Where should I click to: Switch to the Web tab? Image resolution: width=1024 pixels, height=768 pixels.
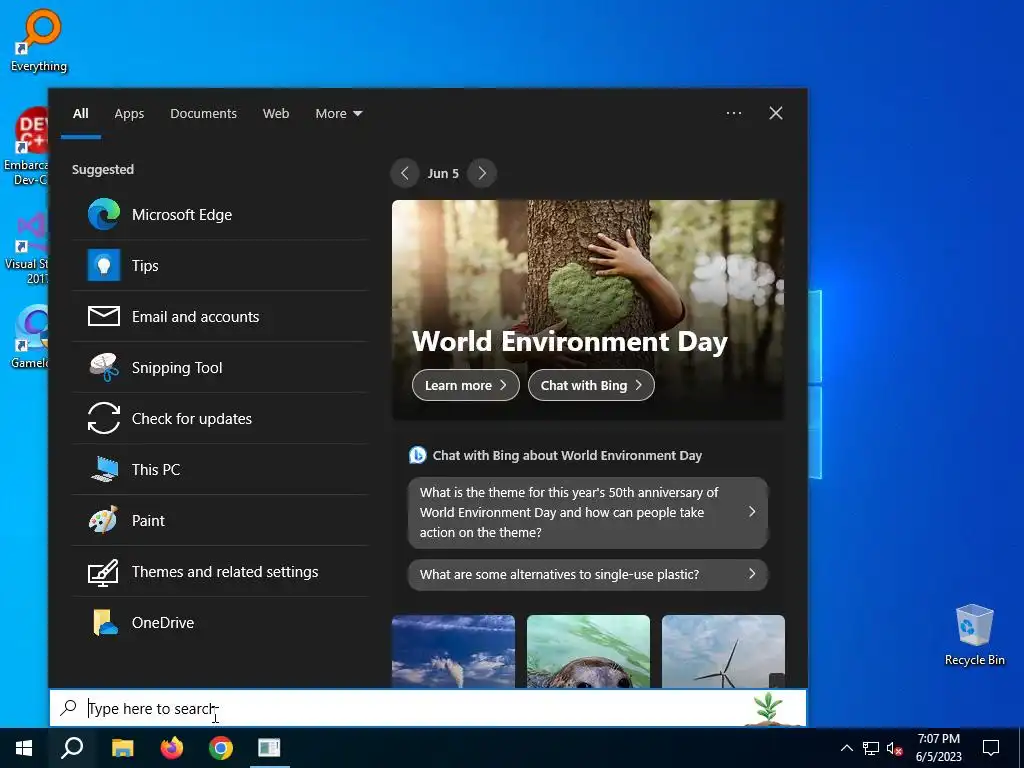point(276,114)
